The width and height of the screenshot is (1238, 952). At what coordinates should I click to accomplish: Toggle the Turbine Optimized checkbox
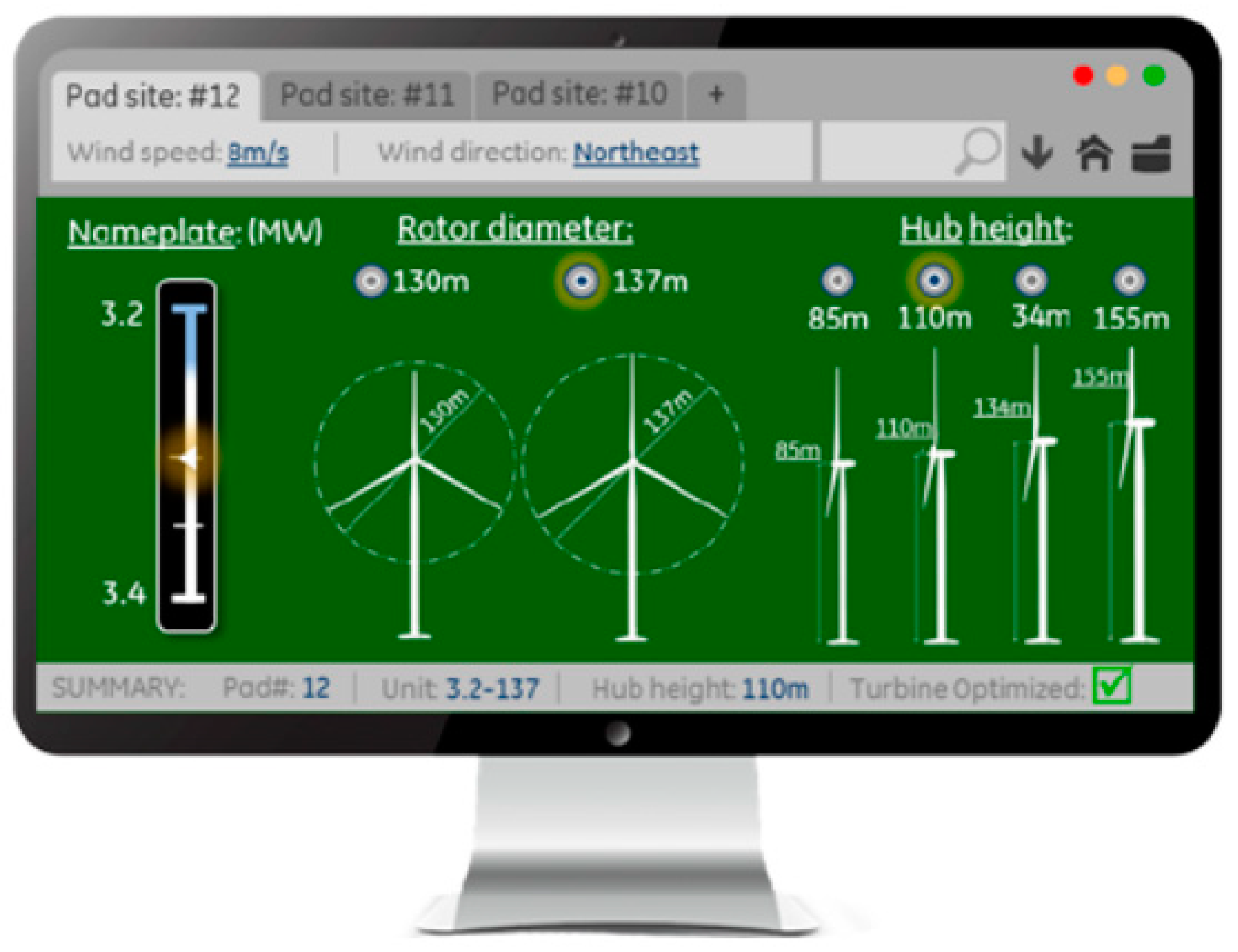pyautogui.click(x=1112, y=686)
